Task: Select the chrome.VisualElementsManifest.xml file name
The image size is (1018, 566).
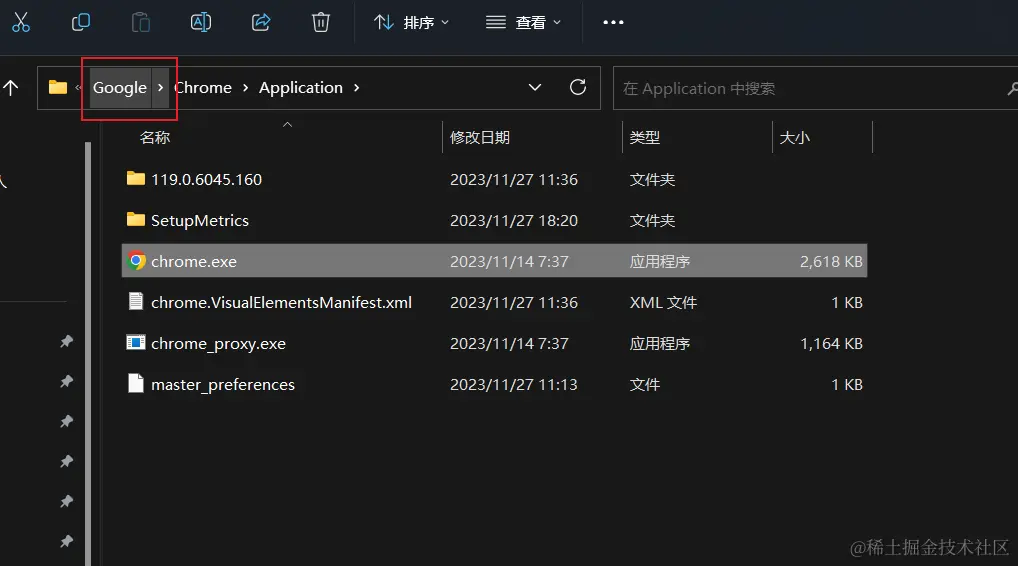Action: 281,302
